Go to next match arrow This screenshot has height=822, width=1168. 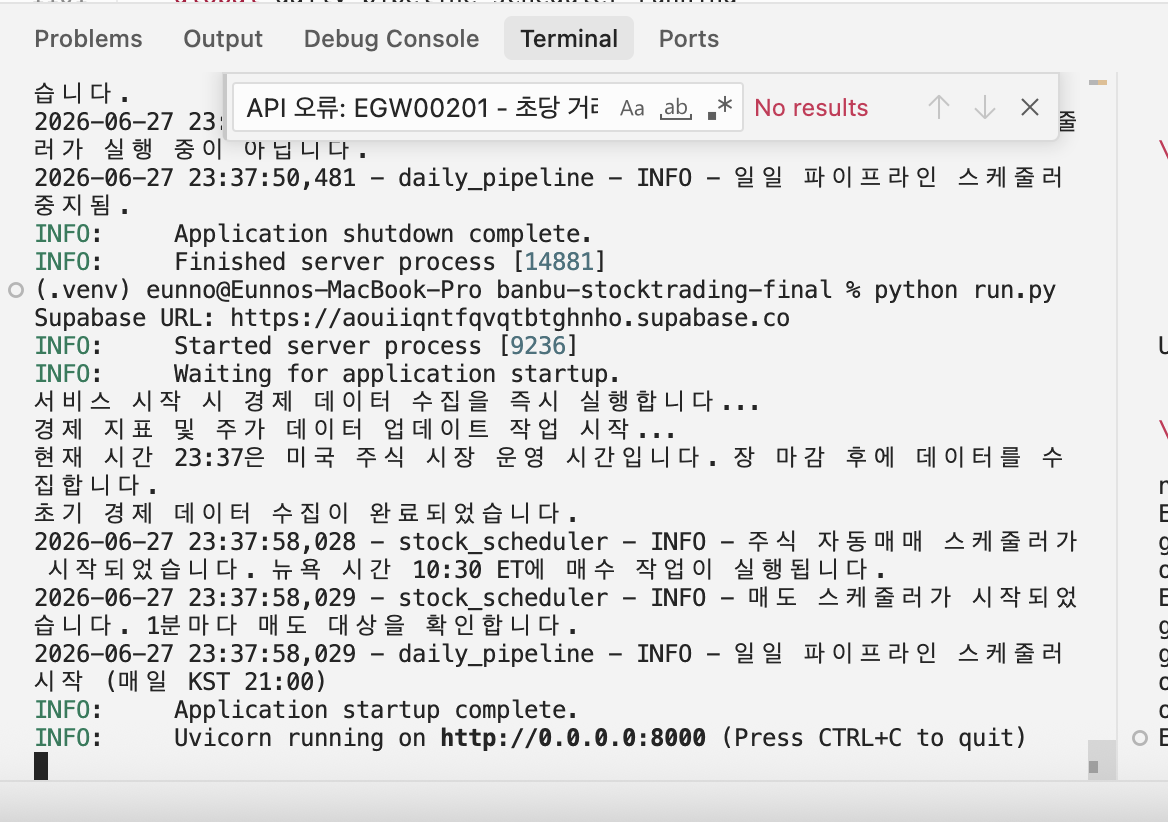tap(985, 108)
